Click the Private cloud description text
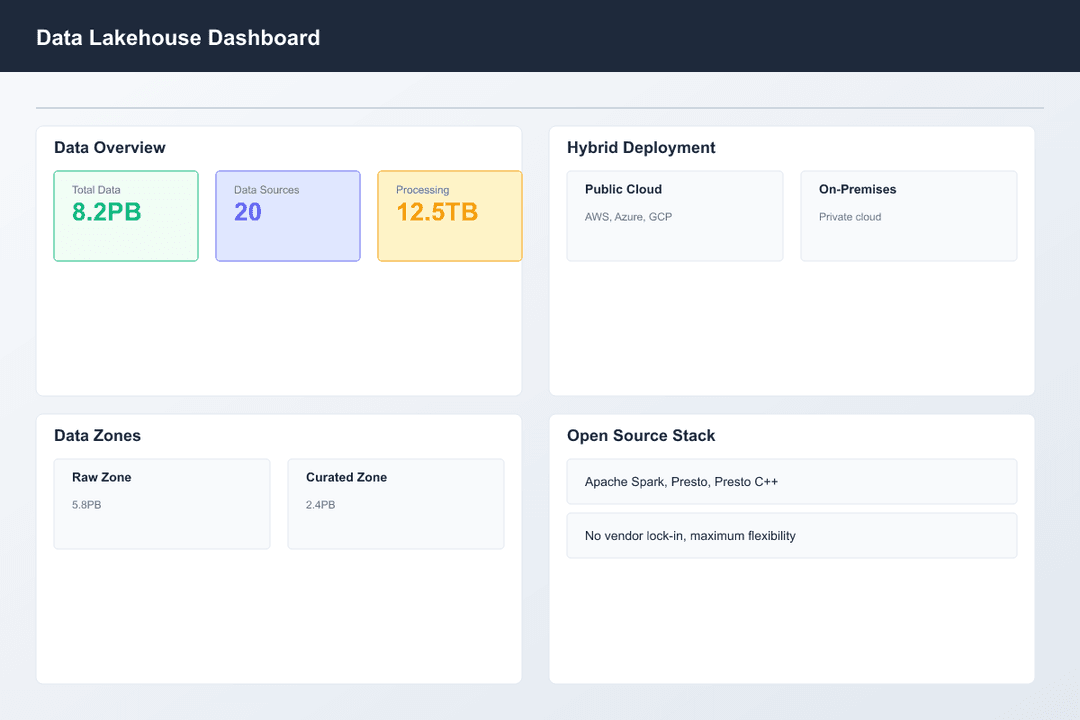Viewport: 1080px width, 720px height. (x=850, y=217)
